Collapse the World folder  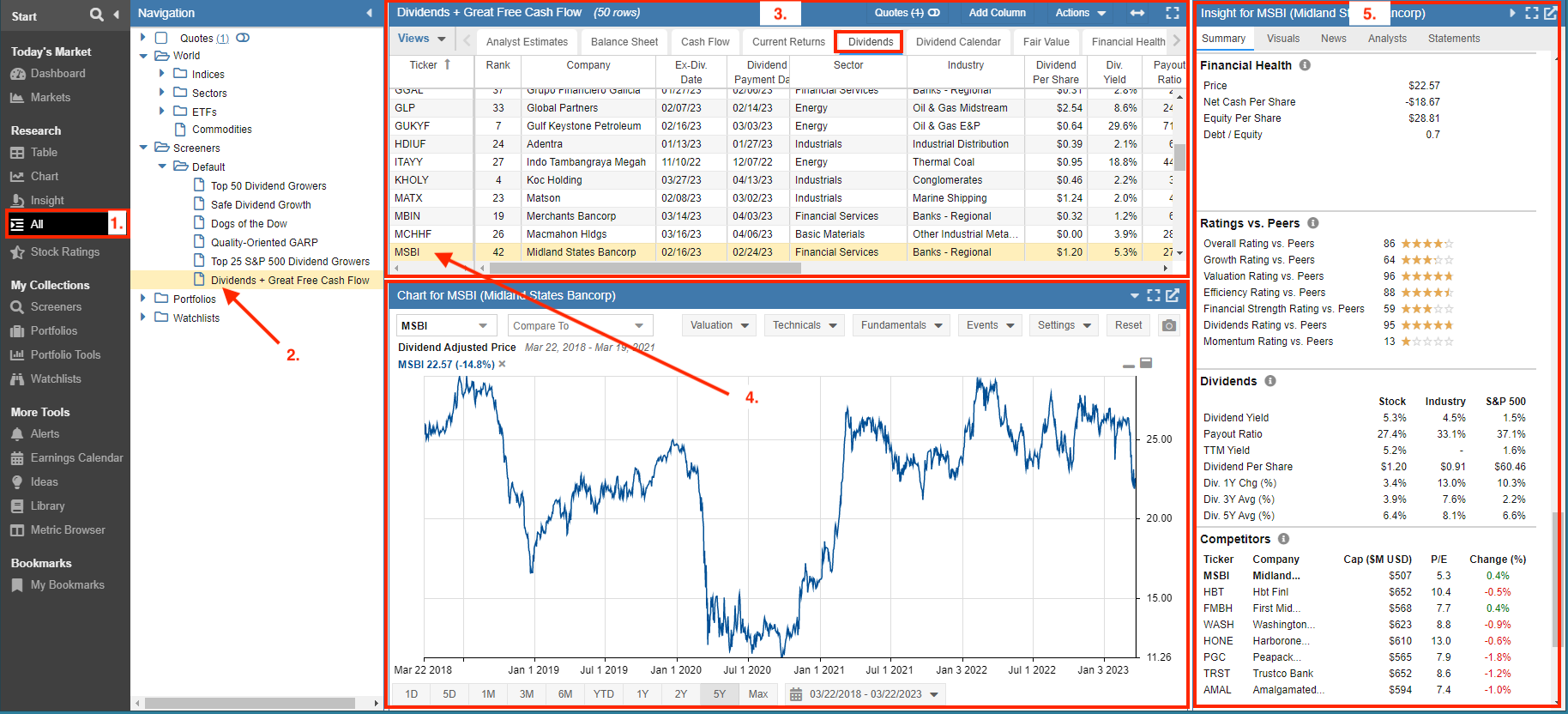click(143, 56)
